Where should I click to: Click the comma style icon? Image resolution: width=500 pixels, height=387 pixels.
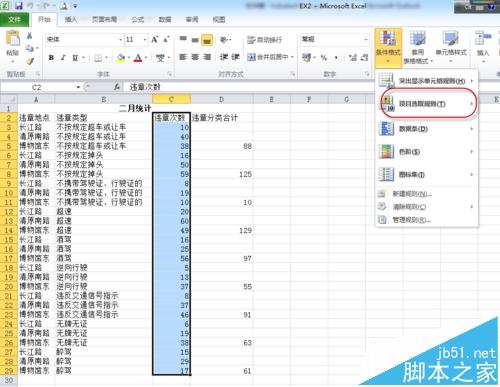(x=336, y=58)
